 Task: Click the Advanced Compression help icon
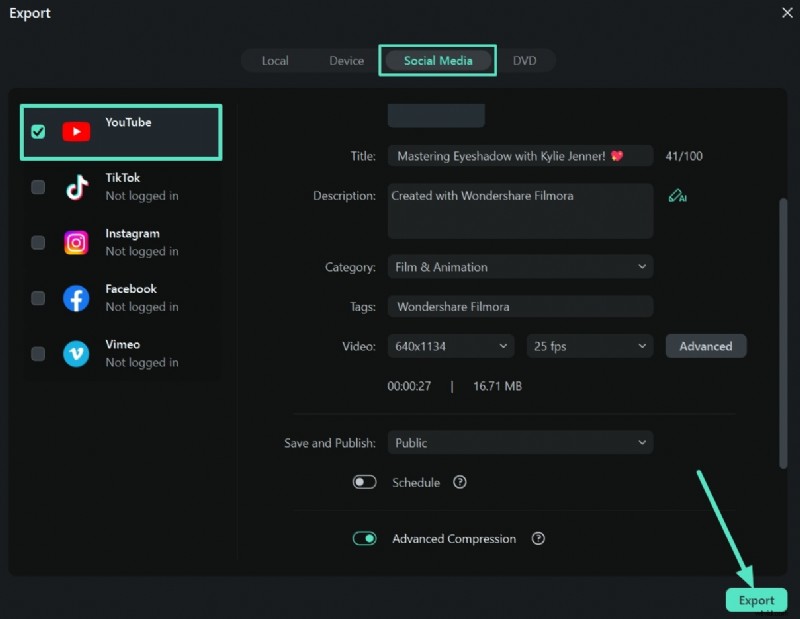[x=538, y=538]
